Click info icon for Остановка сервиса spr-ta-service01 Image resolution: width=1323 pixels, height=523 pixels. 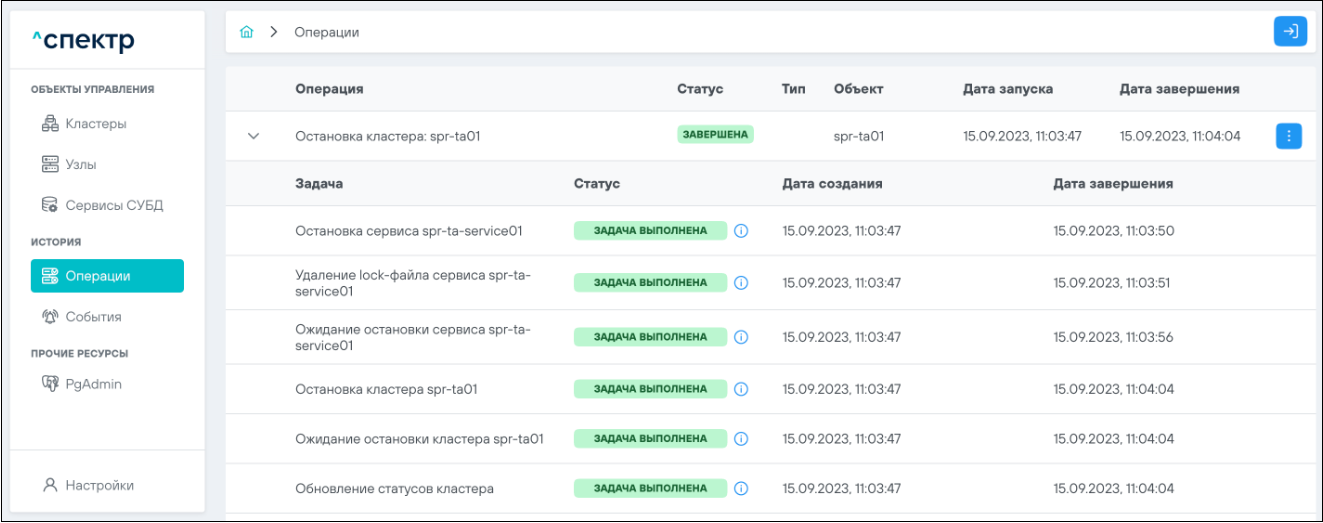tap(741, 231)
